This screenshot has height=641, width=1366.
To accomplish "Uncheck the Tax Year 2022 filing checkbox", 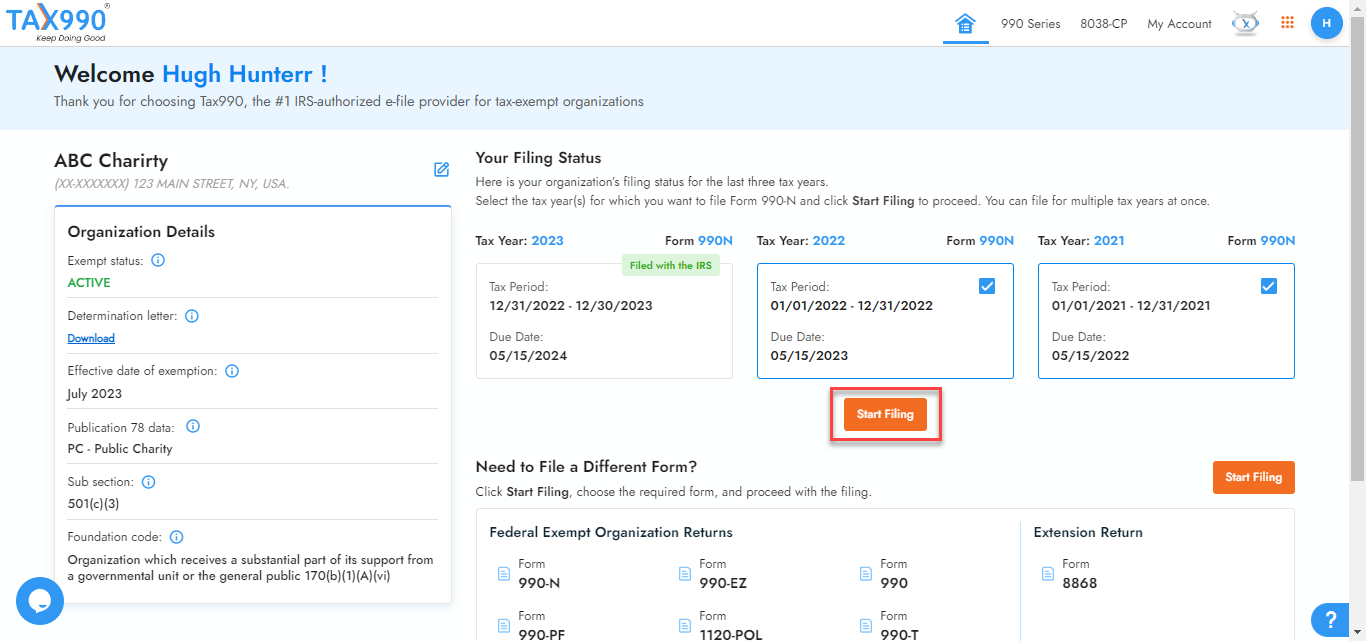I will (x=987, y=285).
